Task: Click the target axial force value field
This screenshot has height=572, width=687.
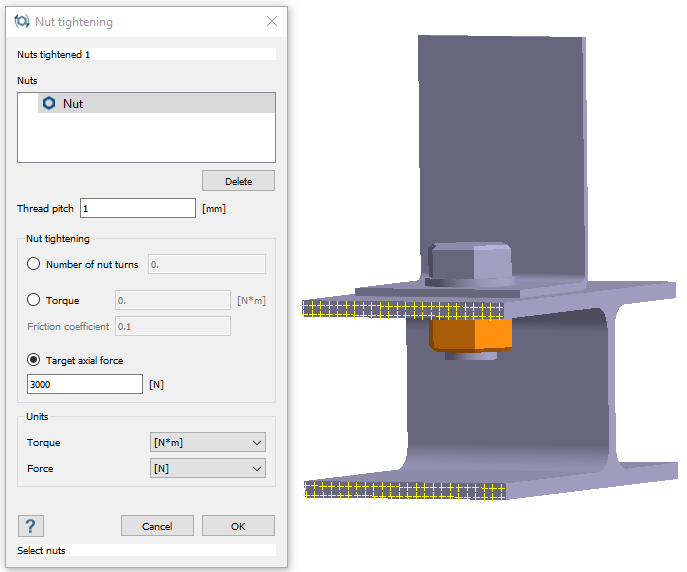Action: pyautogui.click(x=85, y=384)
